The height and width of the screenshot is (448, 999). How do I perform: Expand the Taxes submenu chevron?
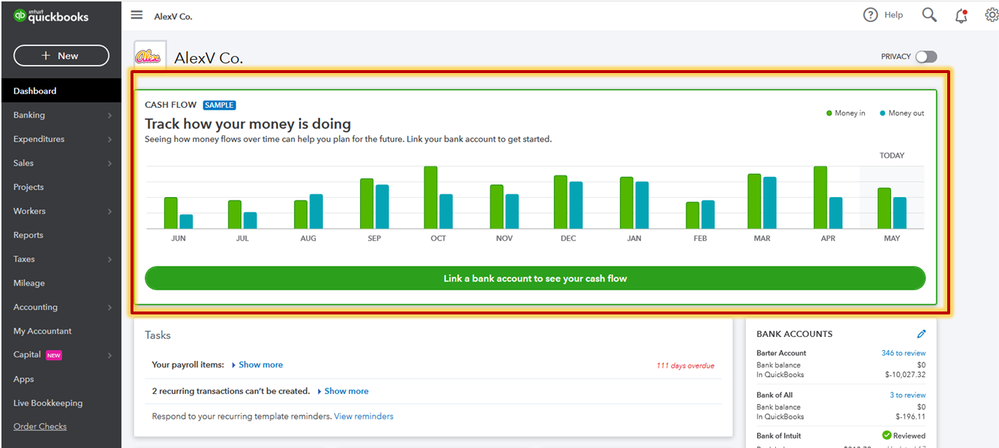110,259
